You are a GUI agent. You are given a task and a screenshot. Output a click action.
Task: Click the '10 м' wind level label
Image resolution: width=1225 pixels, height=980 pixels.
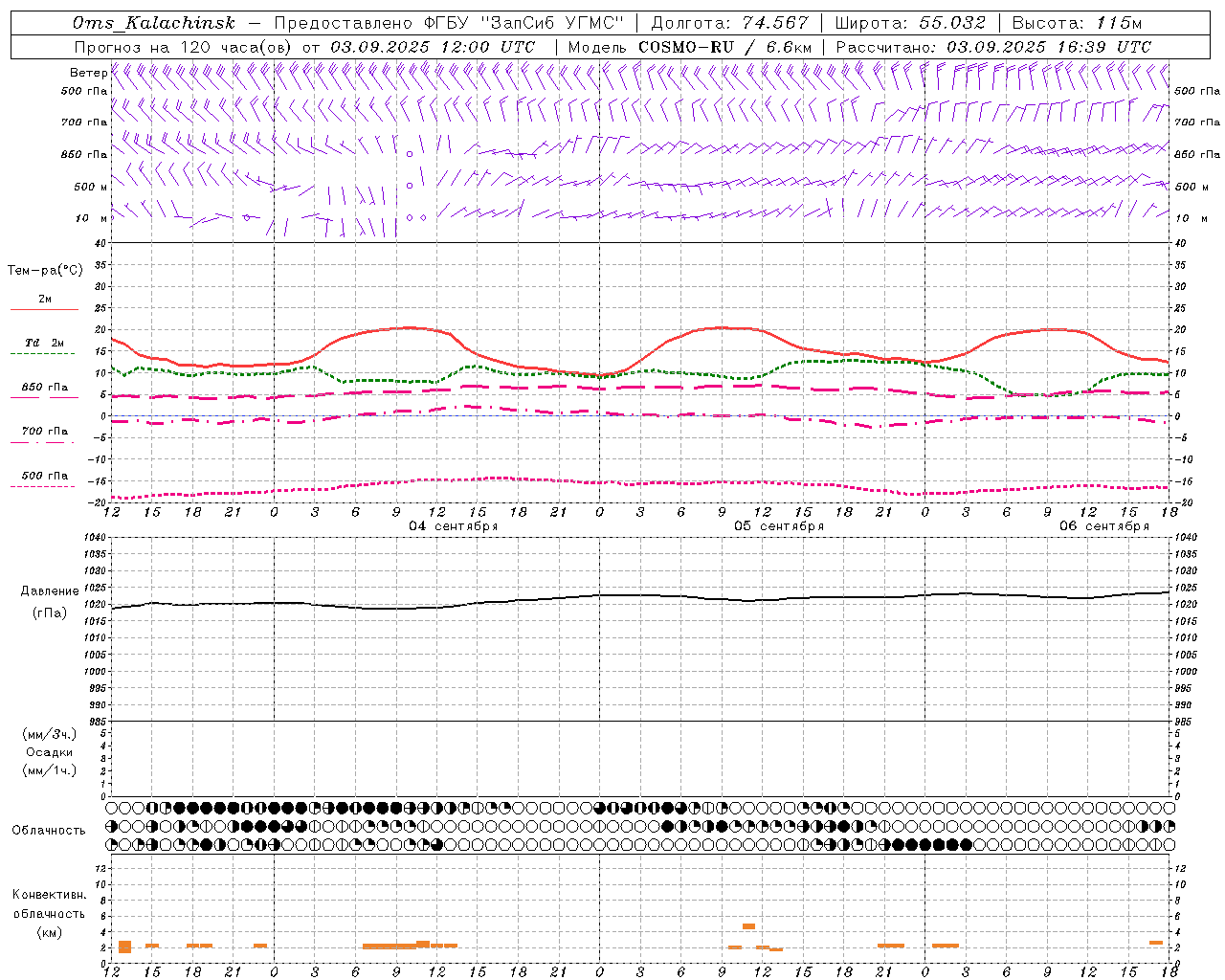point(92,218)
